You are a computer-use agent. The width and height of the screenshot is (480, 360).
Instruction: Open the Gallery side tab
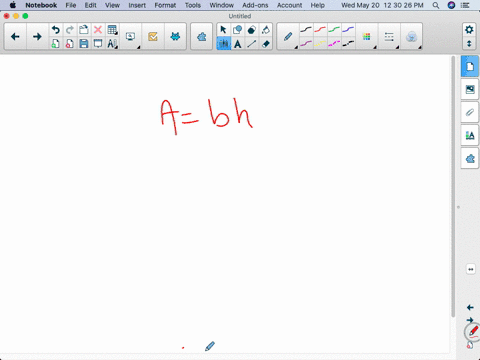point(470,89)
